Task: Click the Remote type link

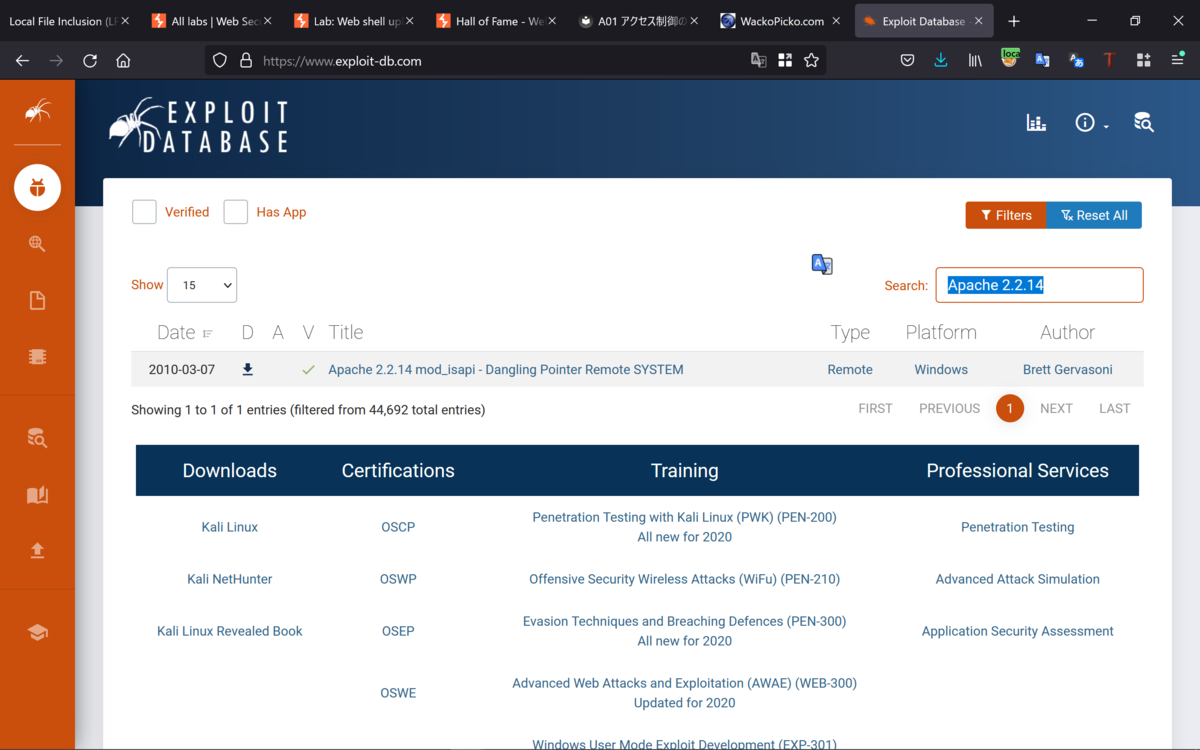Action: 850,370
